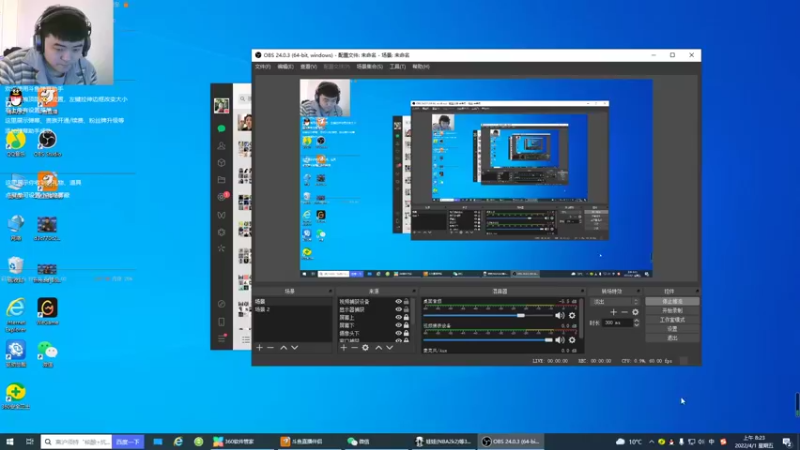Open the 淡出 transition dropdown

click(x=614, y=302)
